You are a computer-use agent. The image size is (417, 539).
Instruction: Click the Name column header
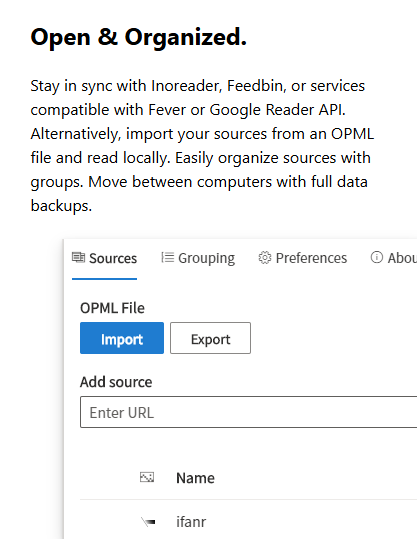pos(195,478)
